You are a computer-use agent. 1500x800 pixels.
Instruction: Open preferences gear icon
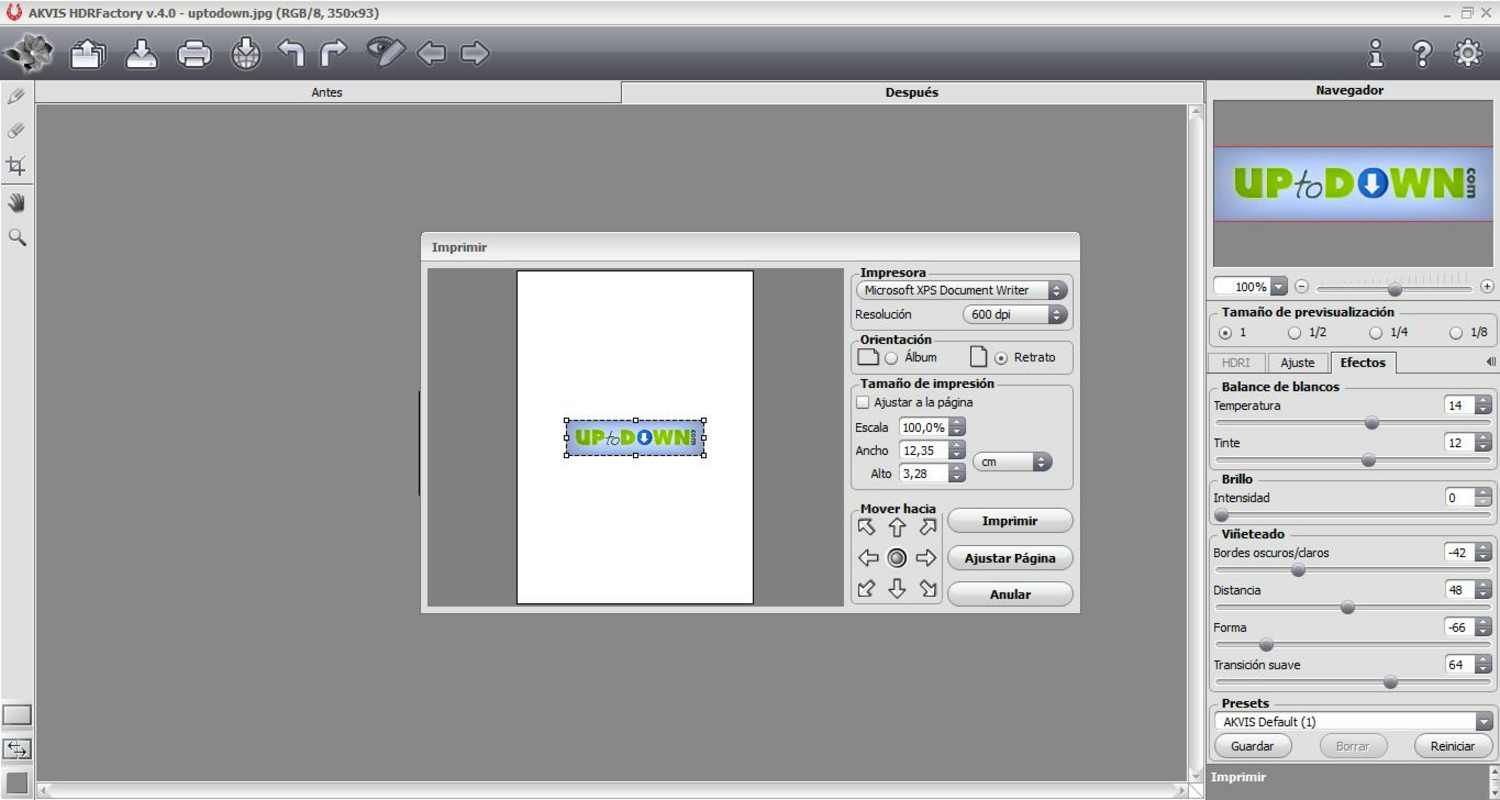pos(1467,53)
